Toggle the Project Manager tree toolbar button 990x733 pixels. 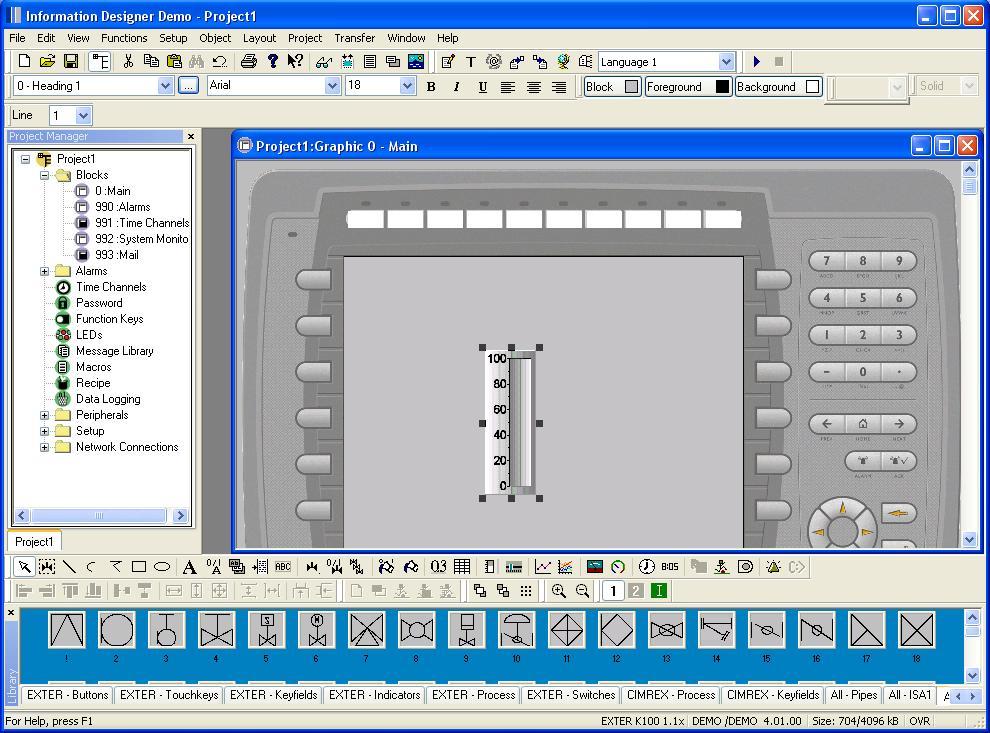100,61
